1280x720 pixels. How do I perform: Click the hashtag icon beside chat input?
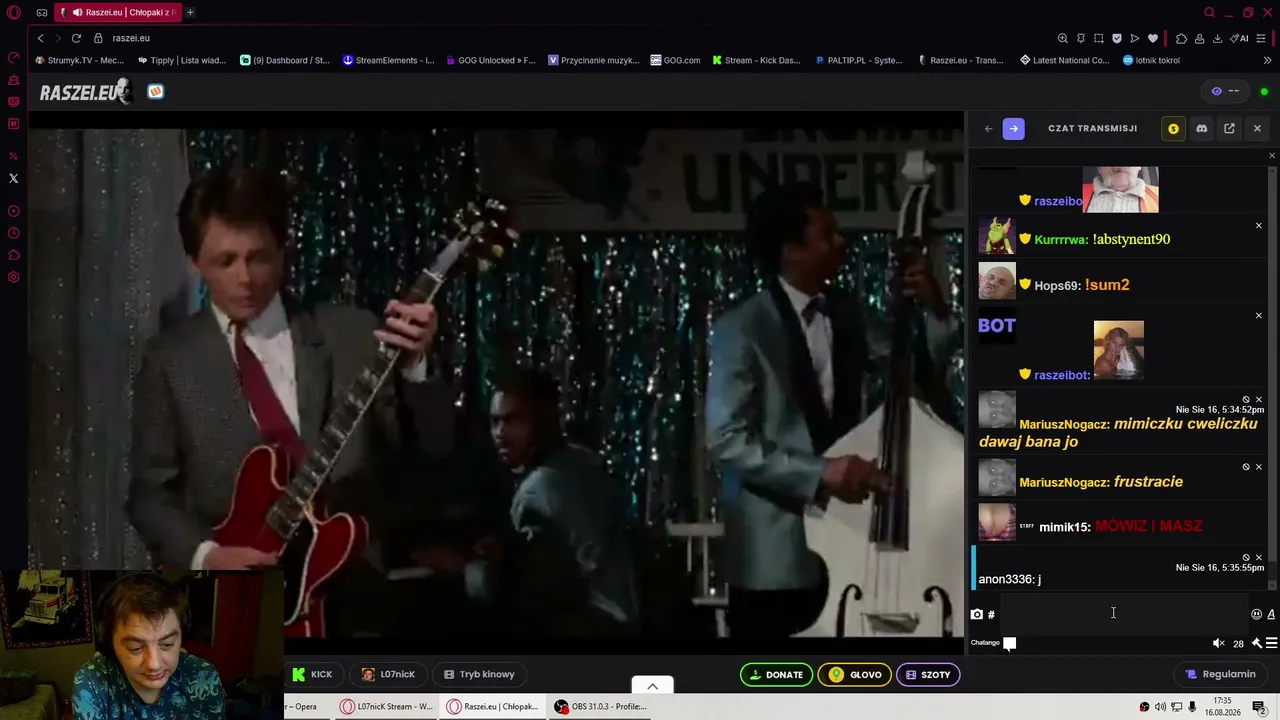point(991,614)
